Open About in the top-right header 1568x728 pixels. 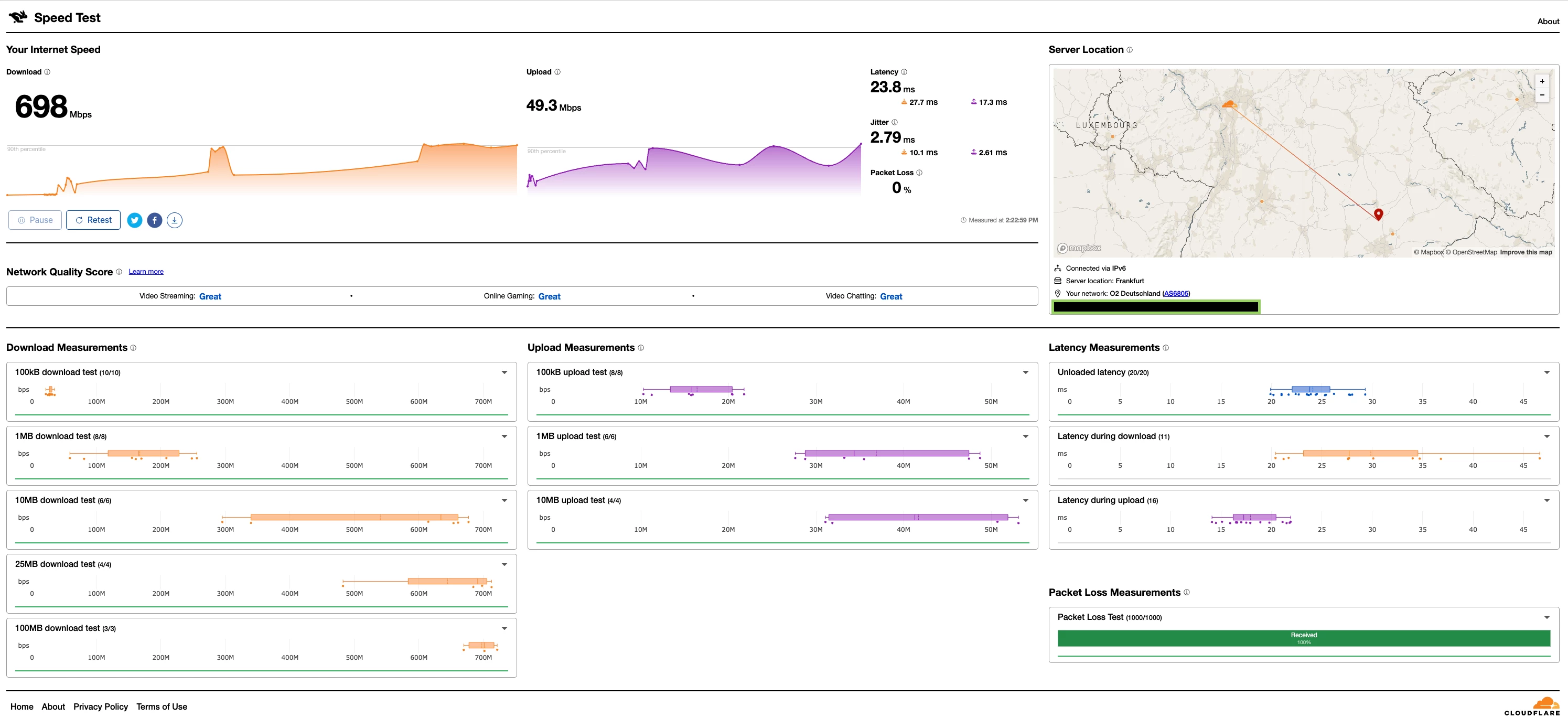point(1548,22)
